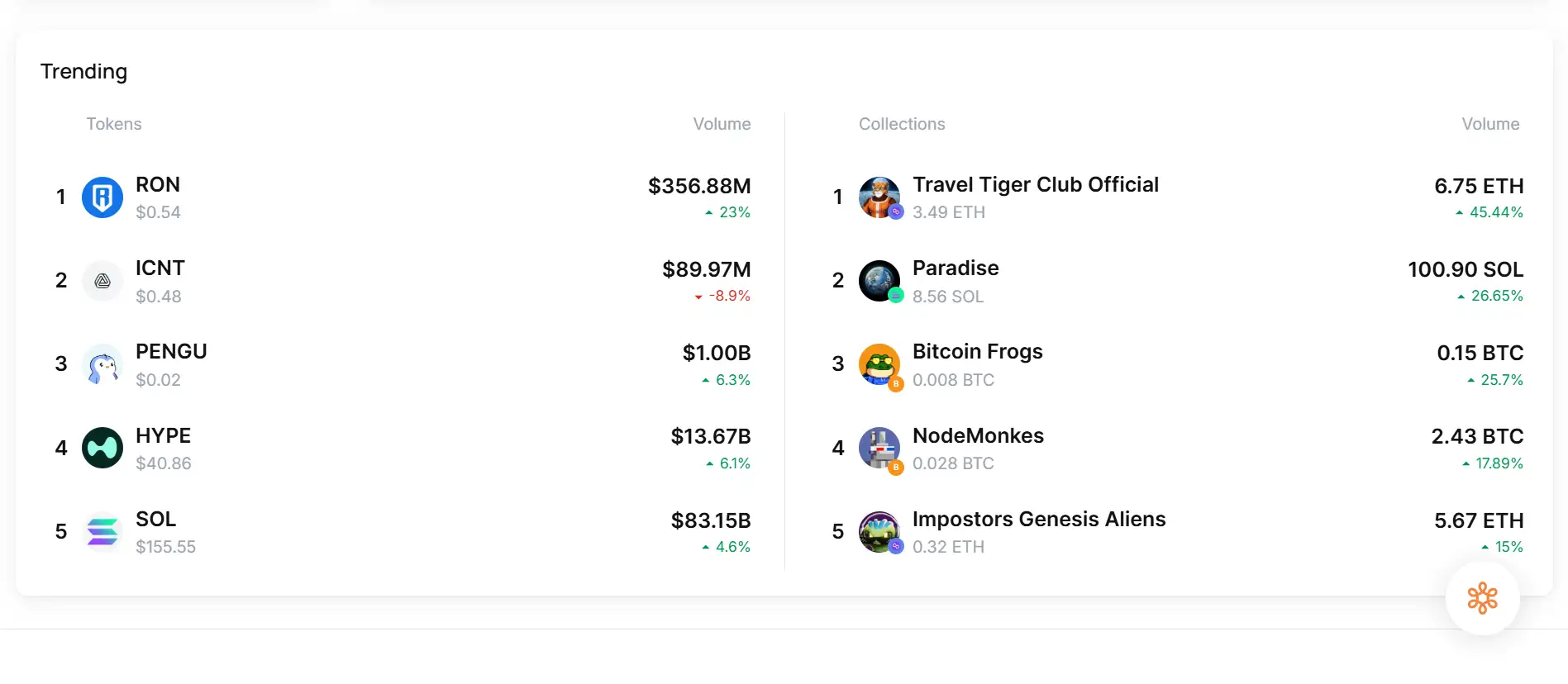Open the RON token name link
1568x684 pixels.
coord(158,184)
